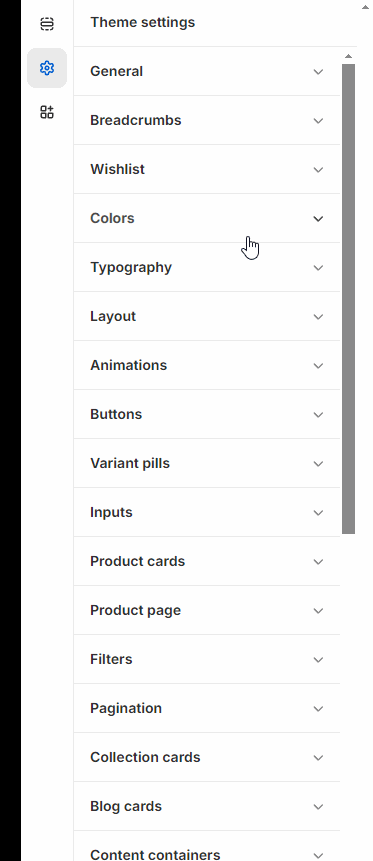The height and width of the screenshot is (861, 373).
Task: Open the Sections icon in sidebar
Action: point(47,24)
